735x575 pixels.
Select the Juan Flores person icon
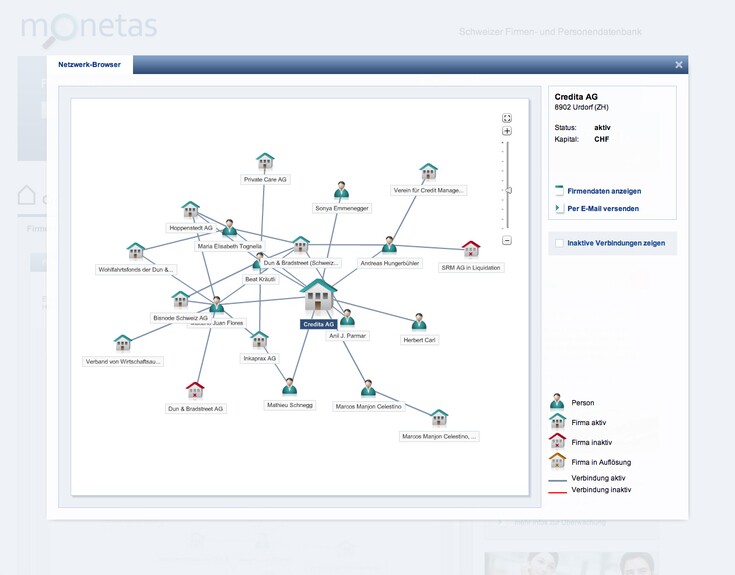pyautogui.click(x=216, y=305)
